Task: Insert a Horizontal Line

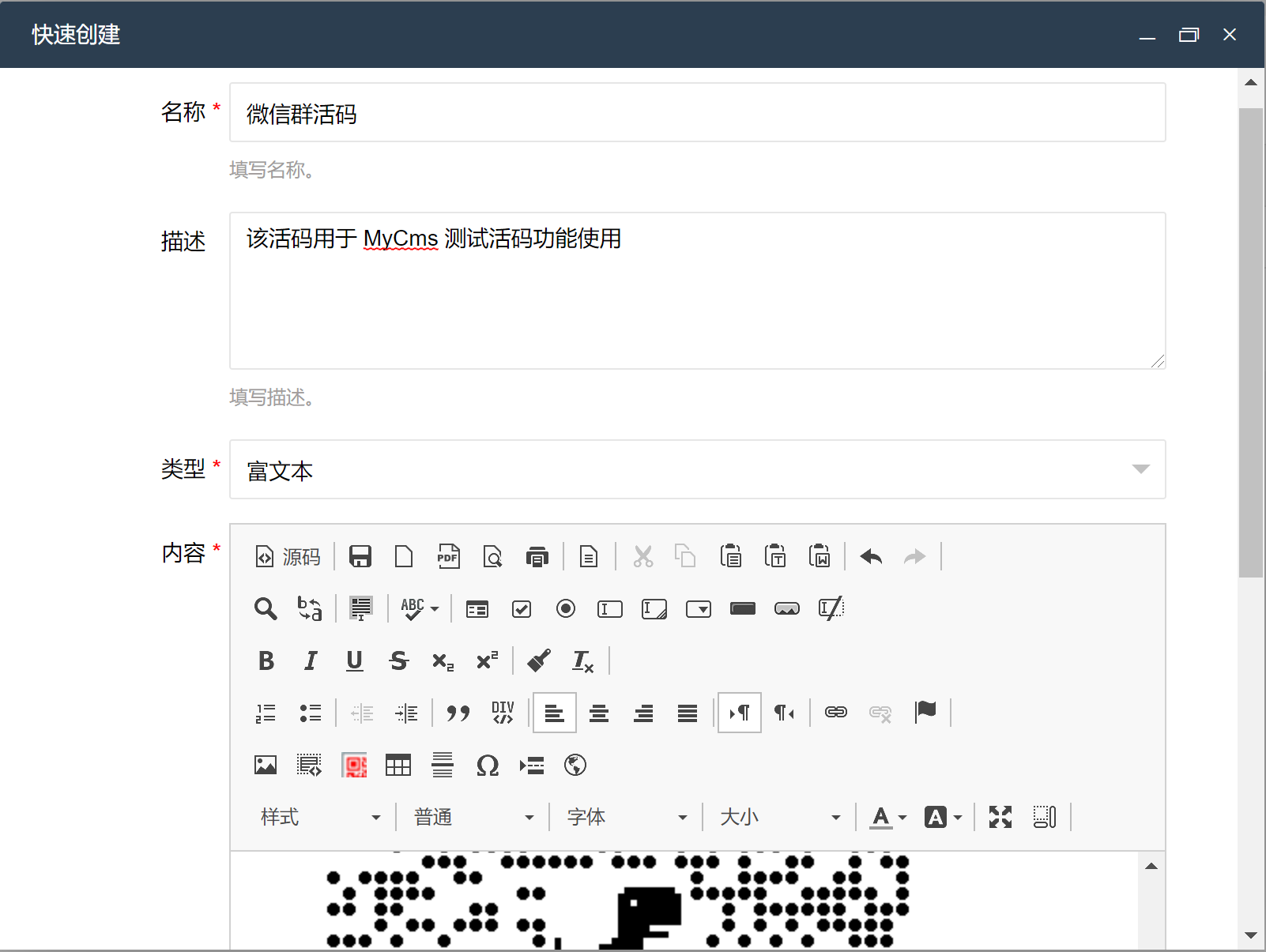Action: pos(443,766)
